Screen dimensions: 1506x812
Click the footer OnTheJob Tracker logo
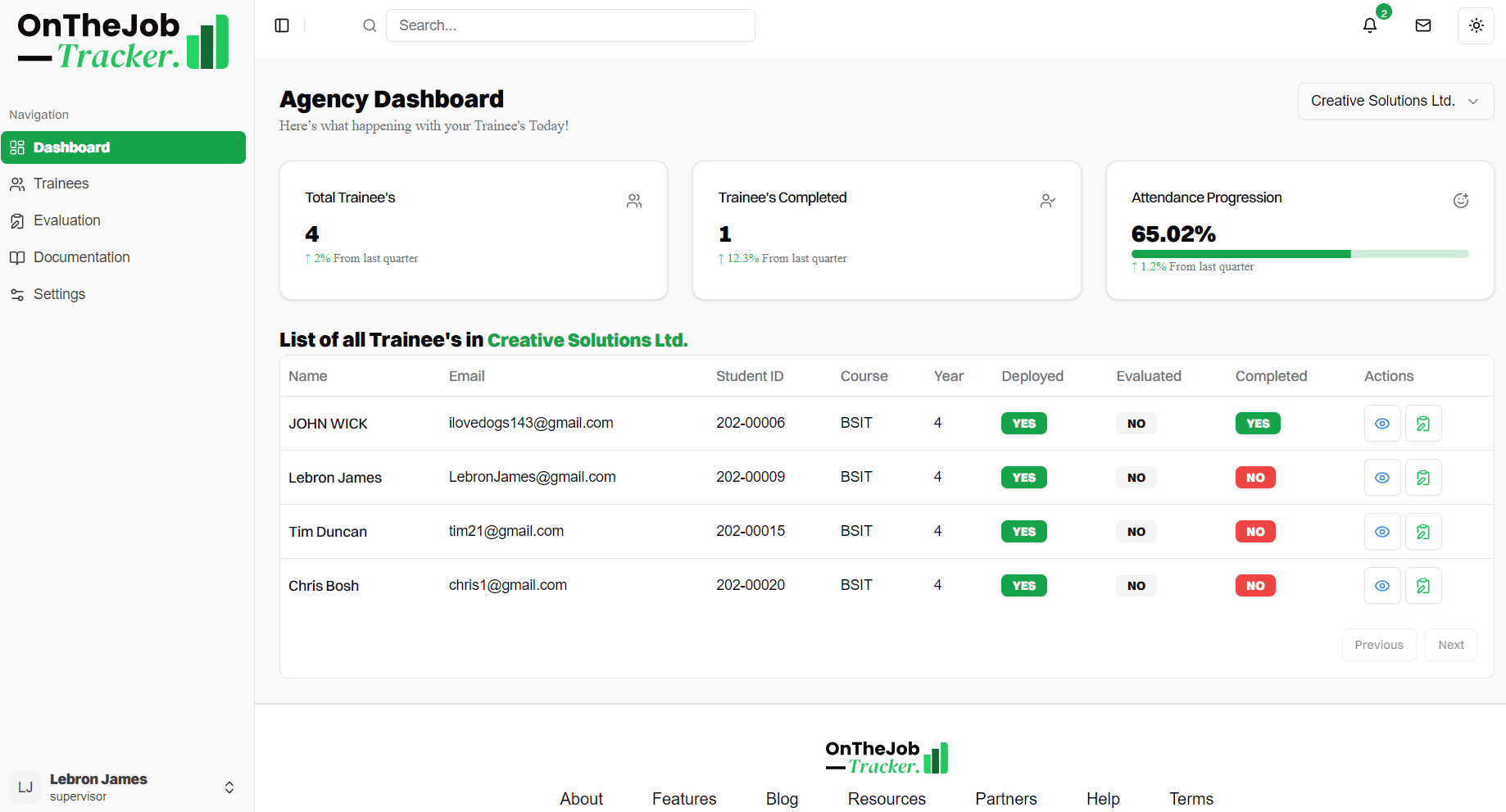click(x=887, y=758)
